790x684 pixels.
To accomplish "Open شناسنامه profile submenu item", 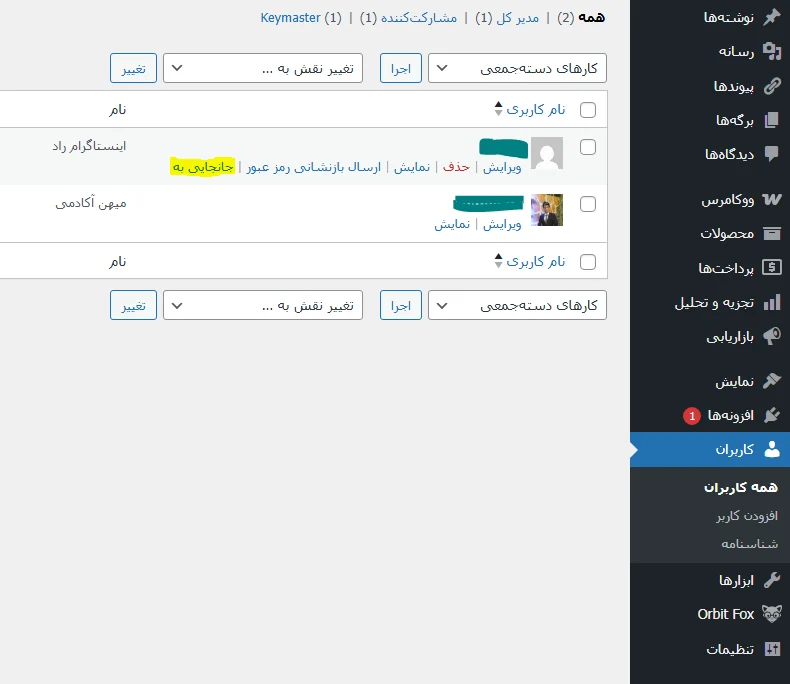I will (x=750, y=543).
